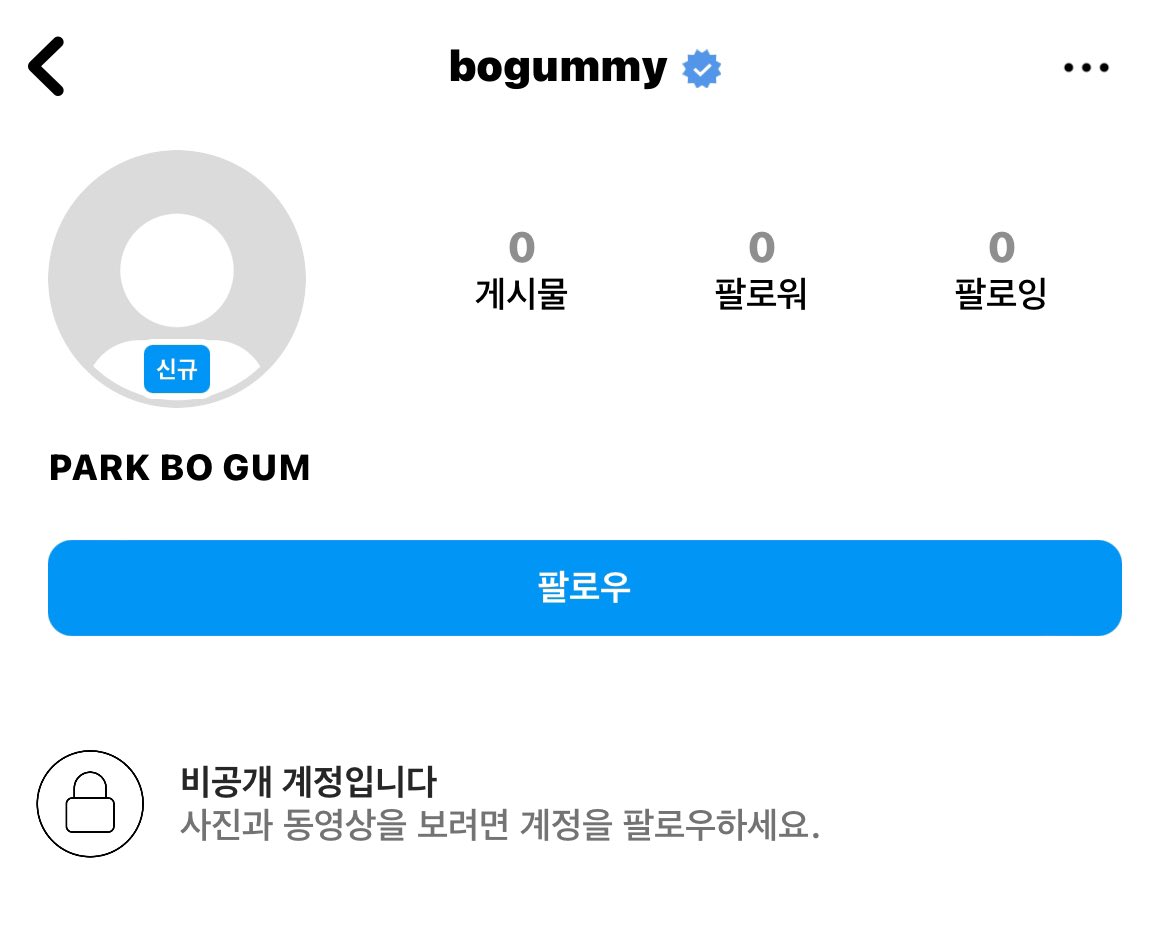Screen dimensions: 1170x952
Task: Click the 비공개 계정입니다 heading
Action: [308, 781]
